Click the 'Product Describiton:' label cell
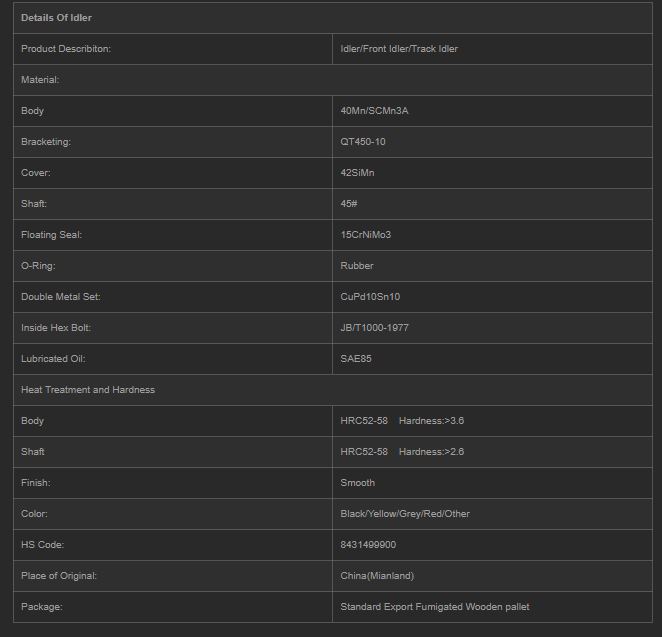This screenshot has width=662, height=637. [x=66, y=49]
